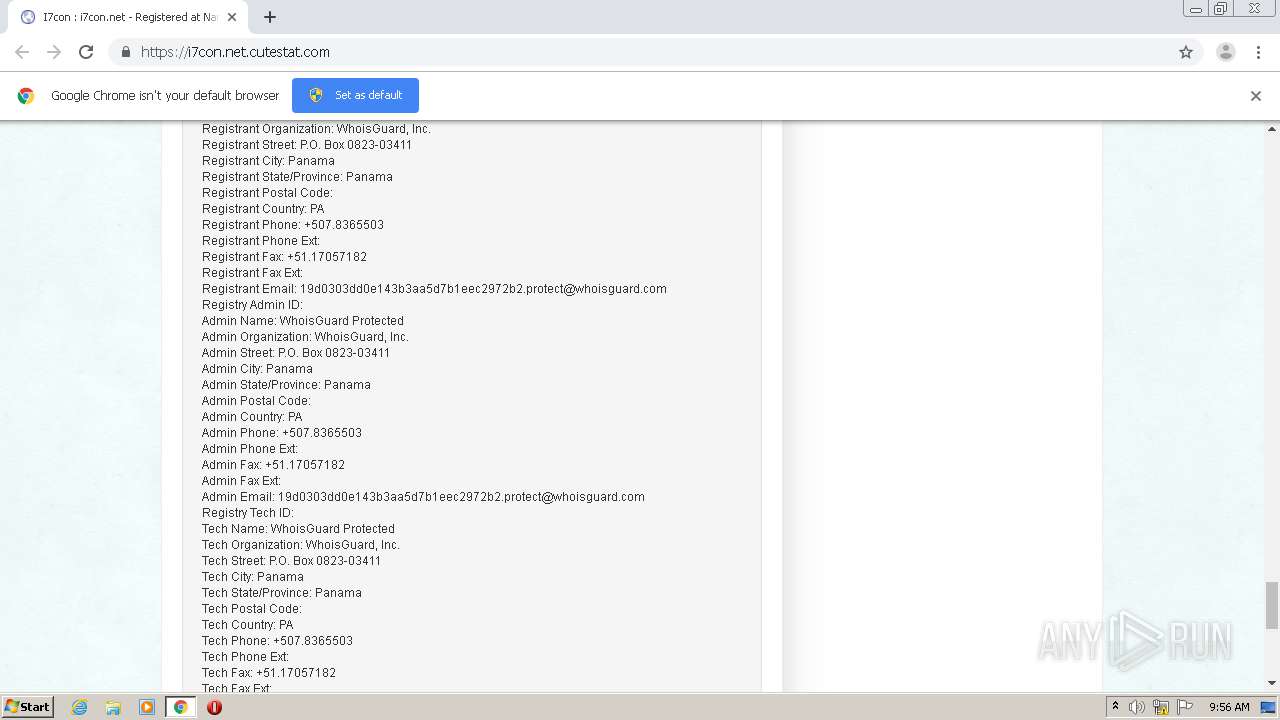Click the scrollbar down arrow
Viewport: 1280px width, 720px height.
(1272, 683)
